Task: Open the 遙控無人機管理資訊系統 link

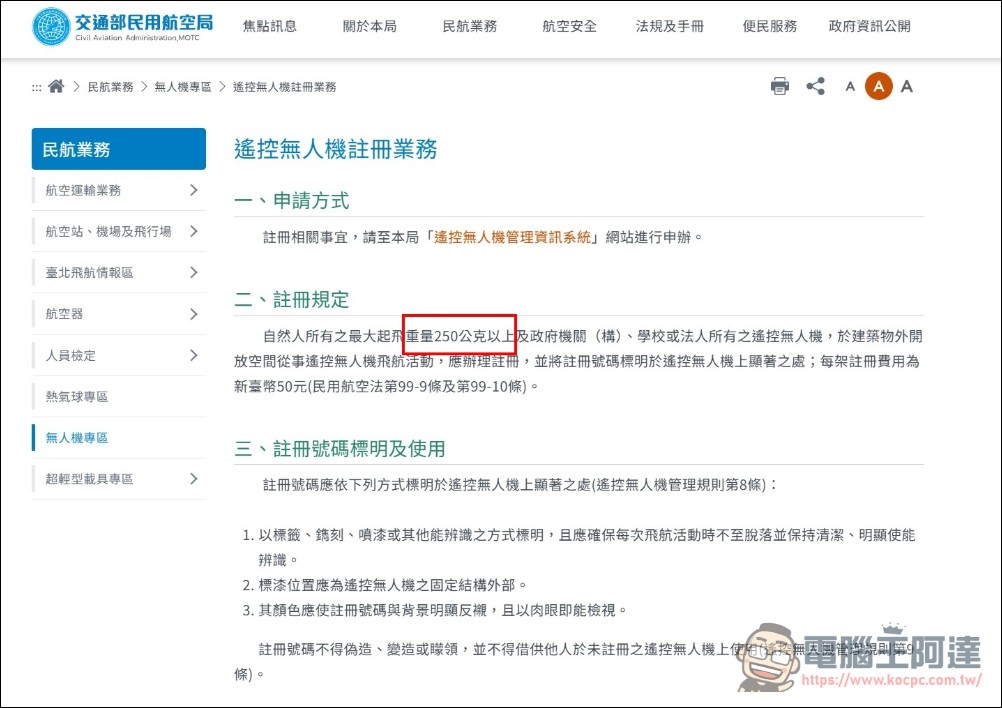Action: click(x=512, y=237)
